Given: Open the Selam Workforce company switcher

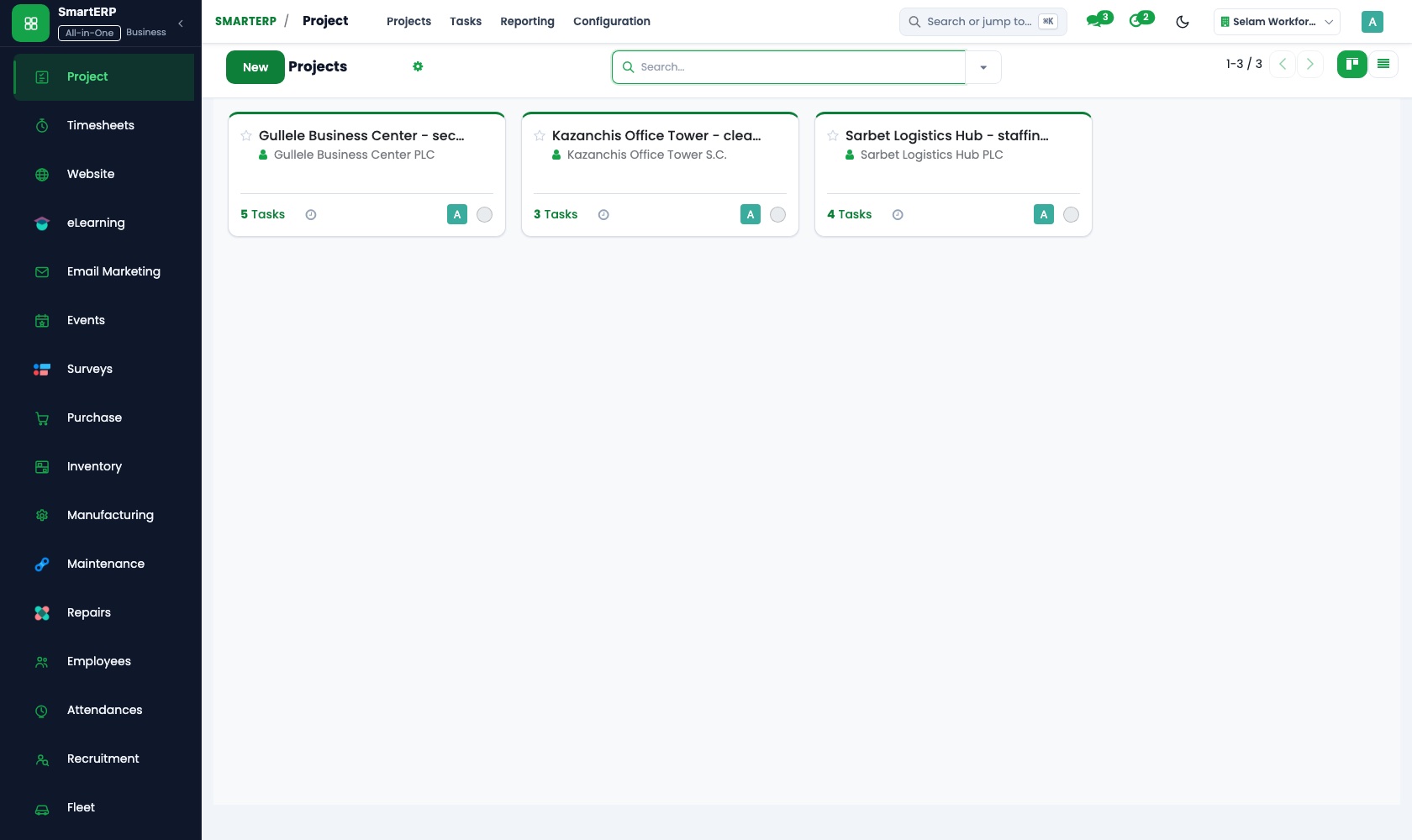Looking at the screenshot, I should (x=1277, y=22).
